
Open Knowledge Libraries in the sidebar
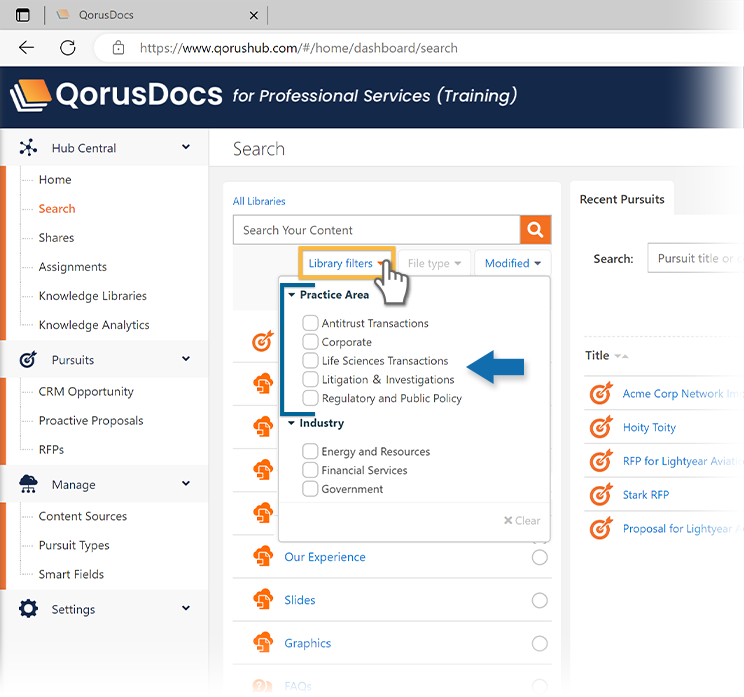[x=93, y=296]
